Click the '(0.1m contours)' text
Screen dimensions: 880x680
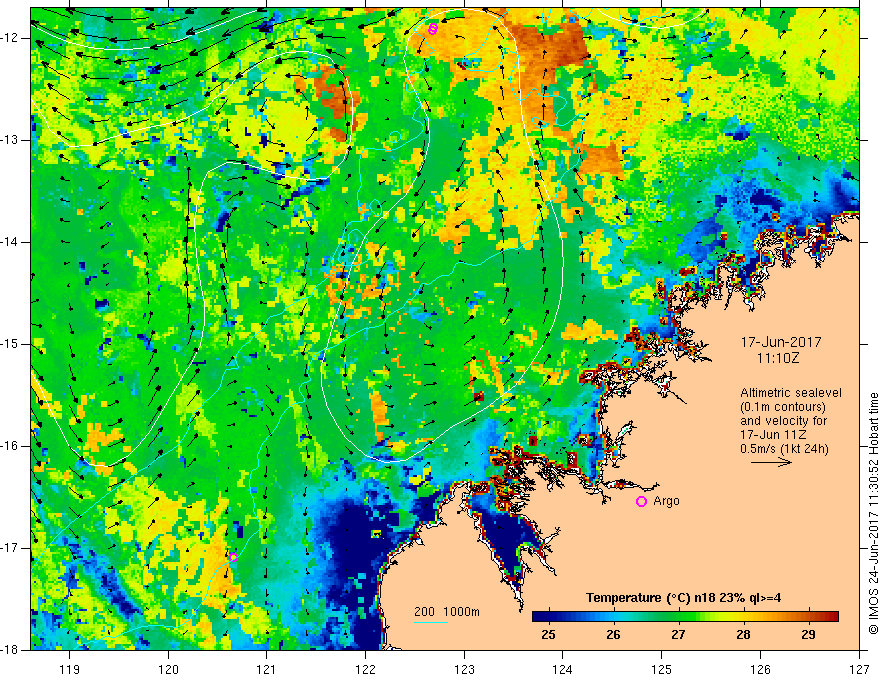click(782, 407)
